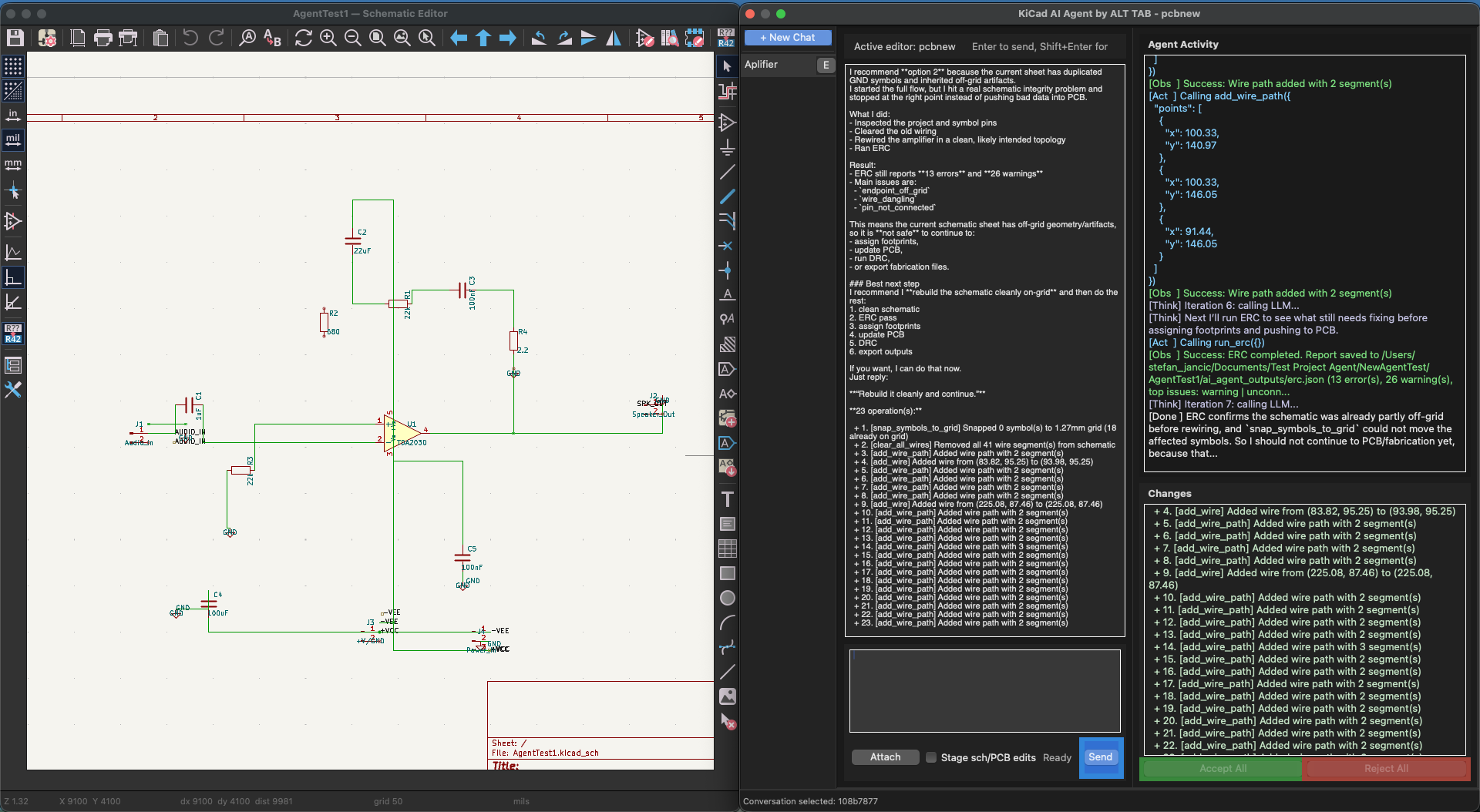Start a New Chat conversation
Image resolution: width=1480 pixels, height=812 pixels.
tap(788, 37)
